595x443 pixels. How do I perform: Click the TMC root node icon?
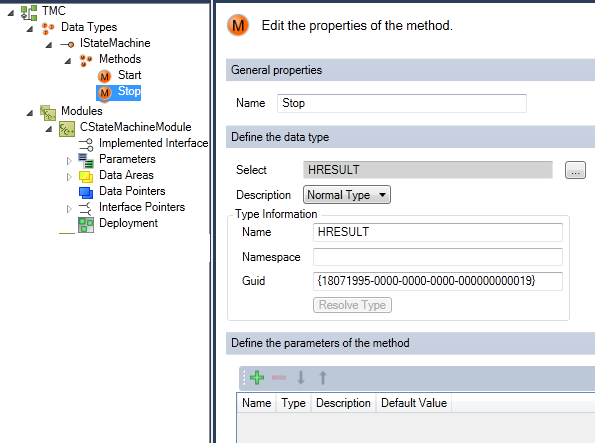coord(29,12)
